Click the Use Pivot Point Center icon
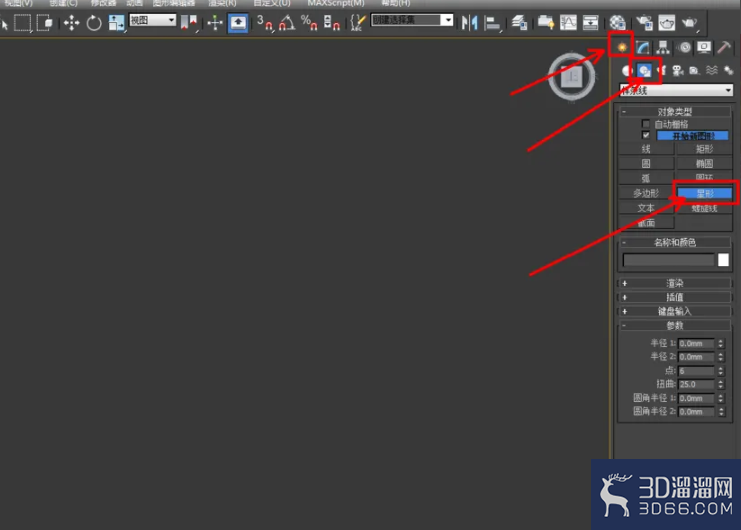 coord(189,22)
